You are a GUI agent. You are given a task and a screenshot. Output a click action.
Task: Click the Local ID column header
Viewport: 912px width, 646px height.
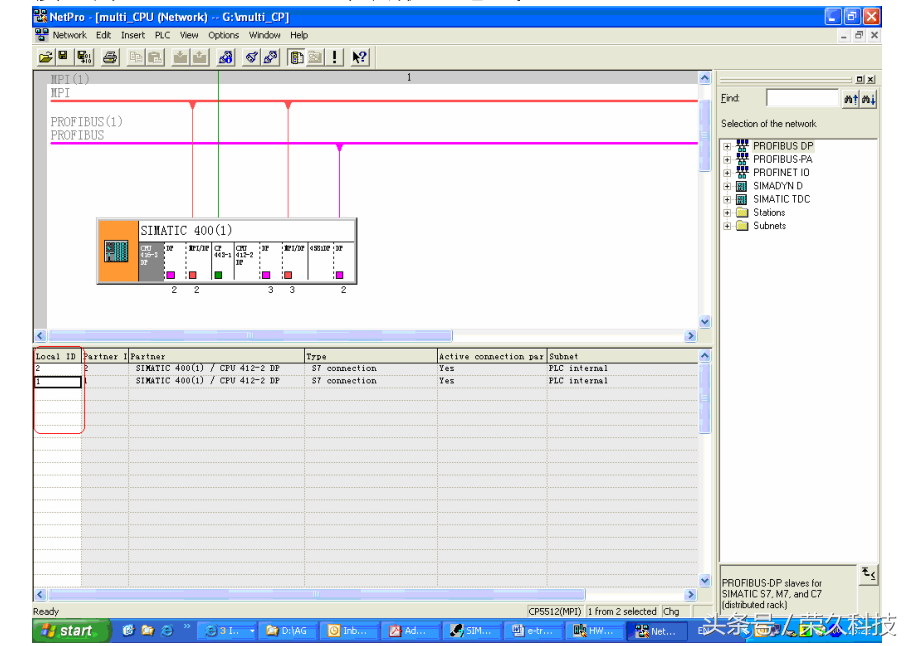[x=56, y=356]
